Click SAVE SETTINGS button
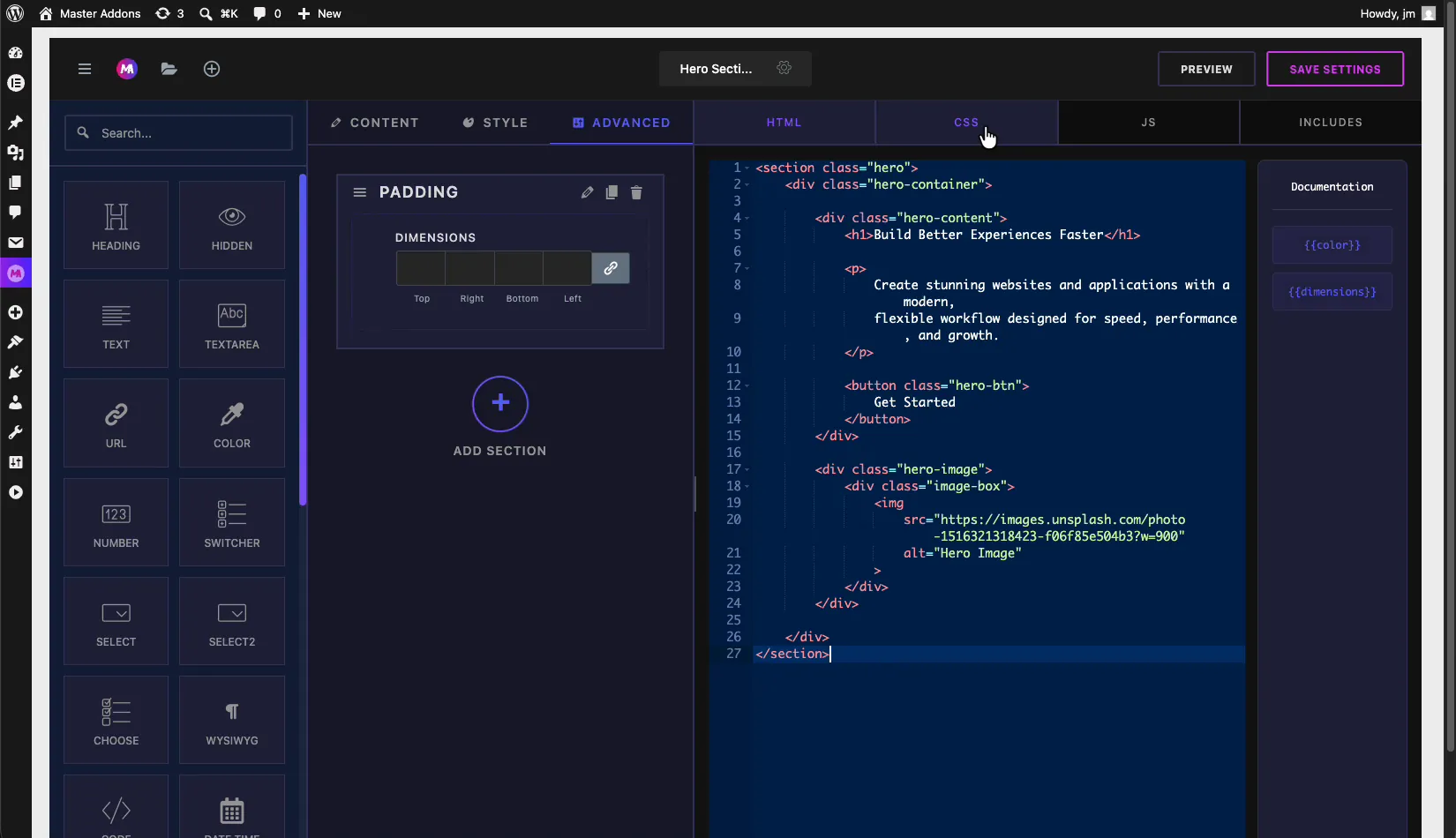Image resolution: width=1456 pixels, height=838 pixels. [1335, 69]
